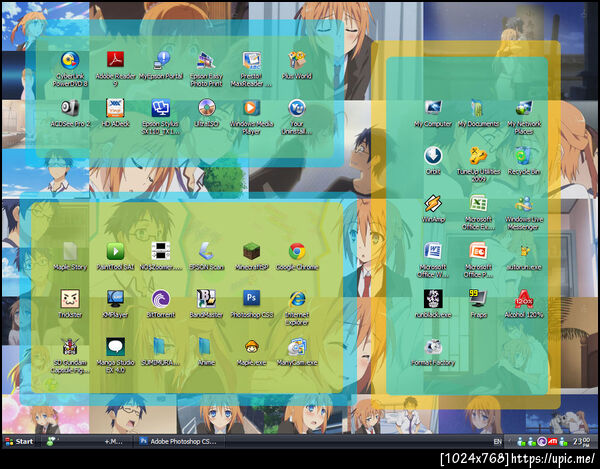
Task: Open BitTorrent shortcut
Action: pos(161,299)
